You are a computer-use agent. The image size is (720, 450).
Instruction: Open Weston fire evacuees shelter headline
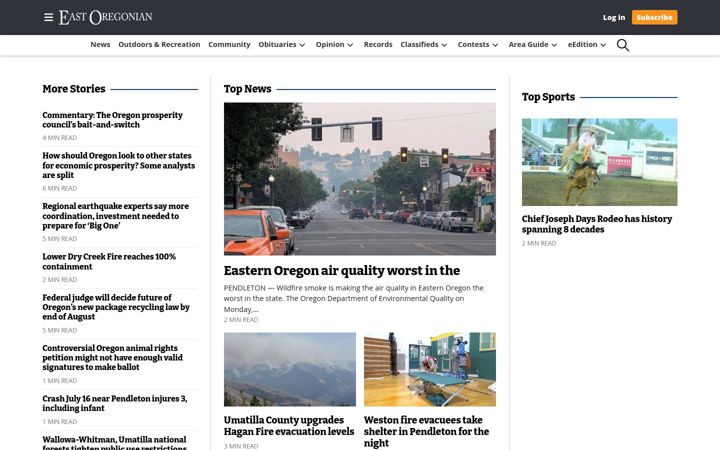click(426, 432)
